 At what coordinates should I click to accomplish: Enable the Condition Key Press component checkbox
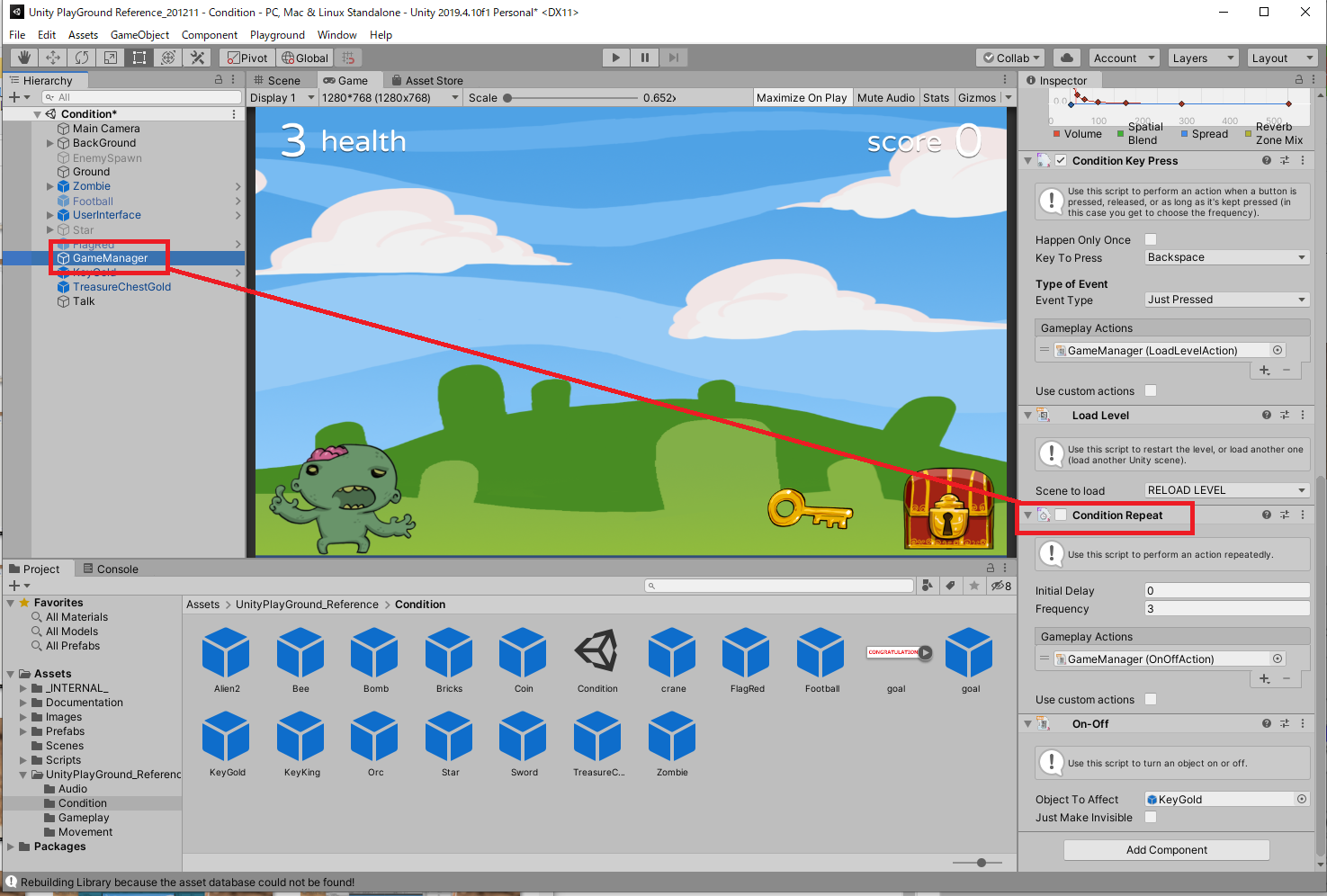point(1062,160)
